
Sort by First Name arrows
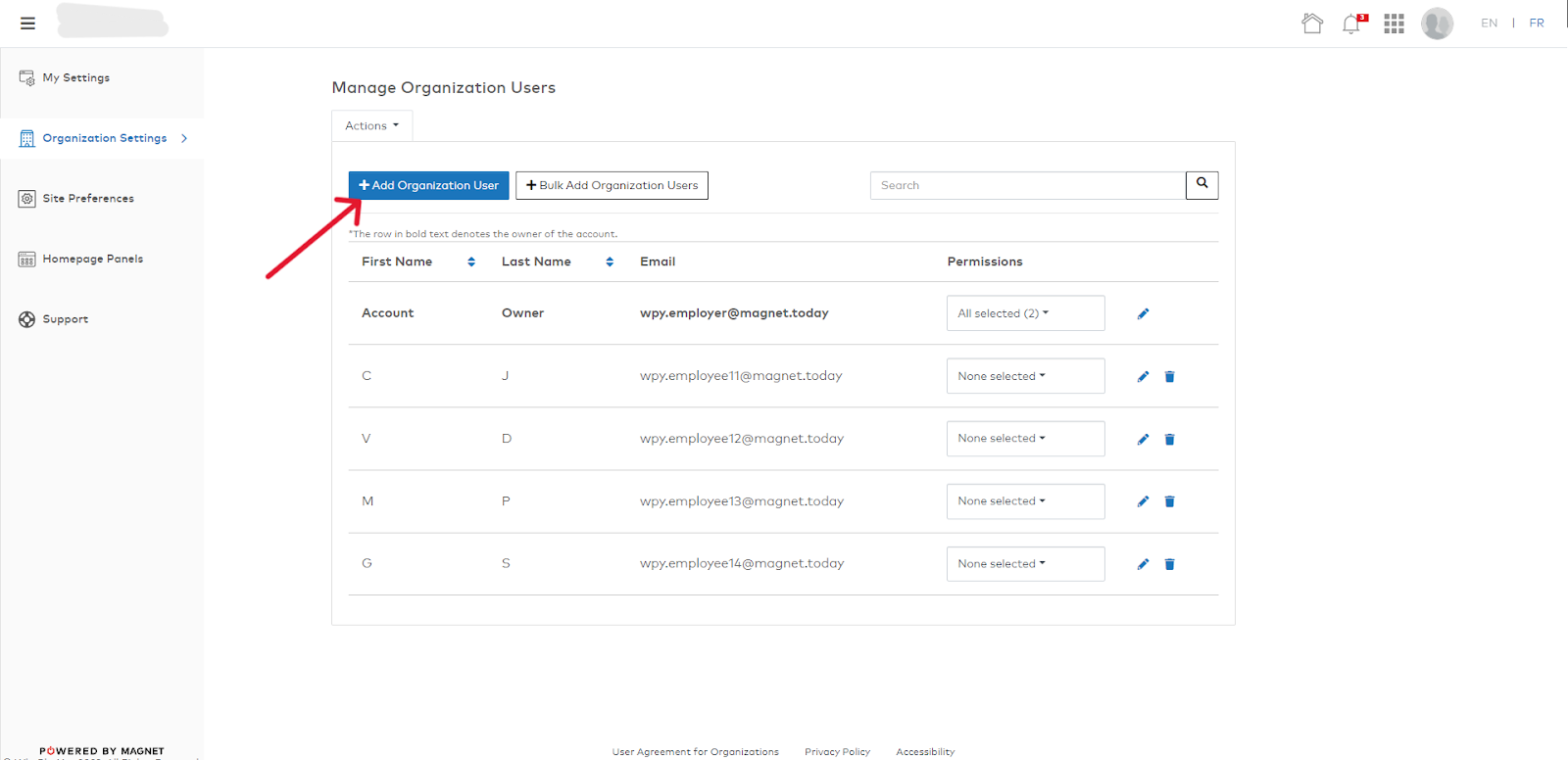coord(471,261)
